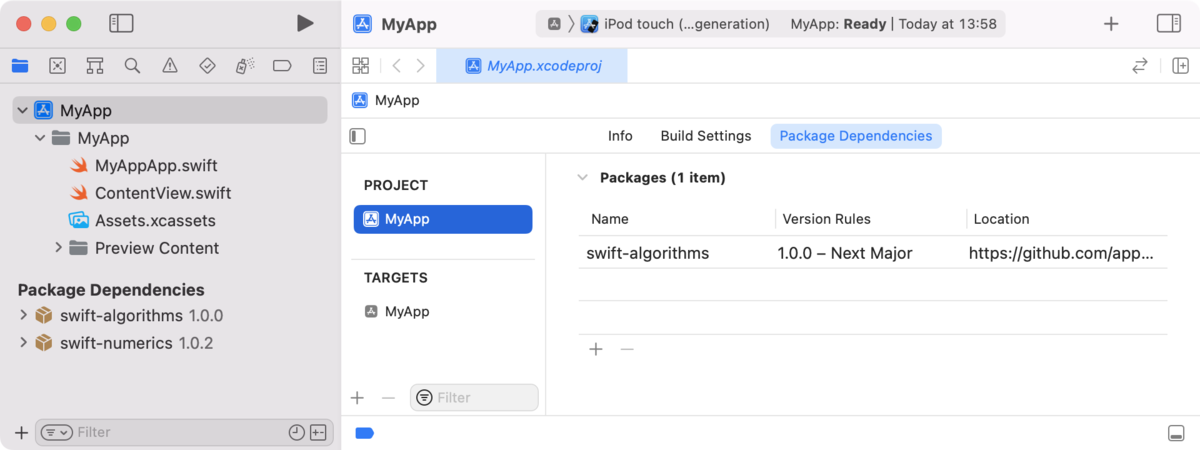Sort by the Location column header

pyautogui.click(x=1001, y=219)
